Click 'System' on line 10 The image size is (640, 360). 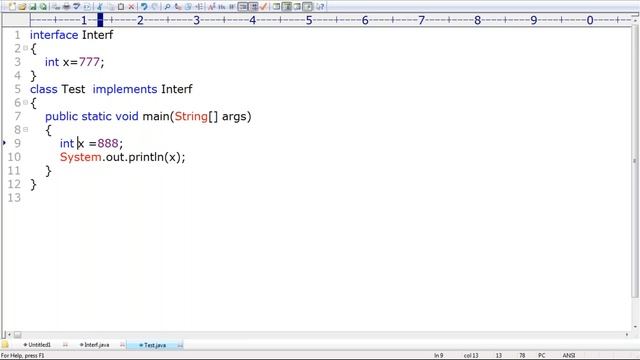tap(81, 157)
